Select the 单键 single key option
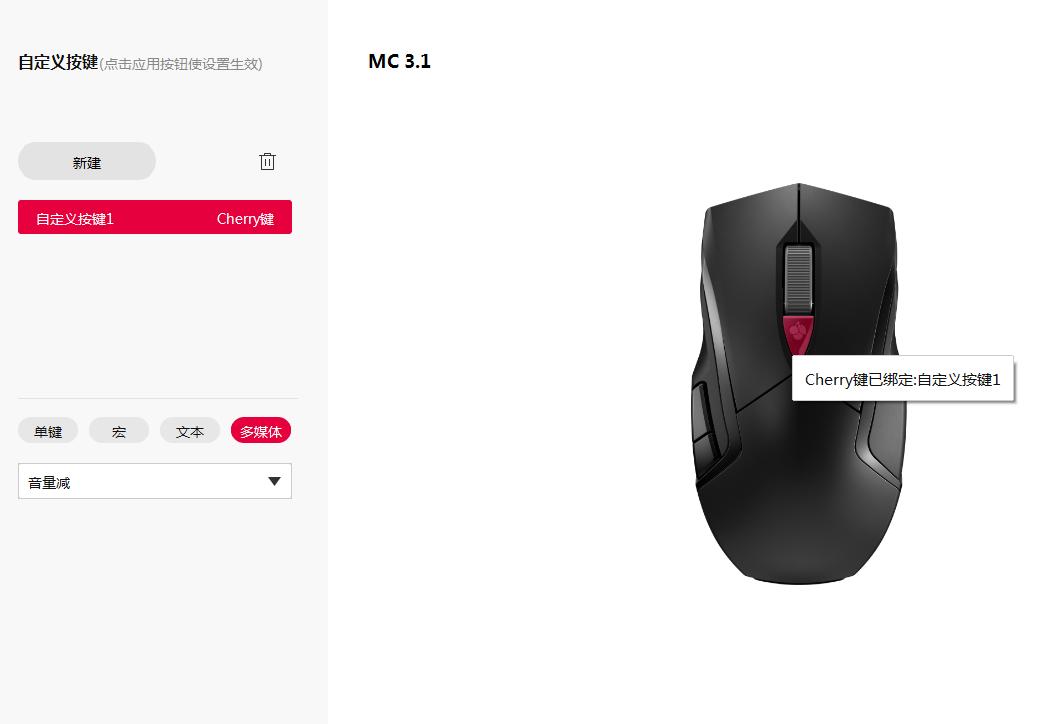Image resolution: width=1039 pixels, height=724 pixels. click(48, 431)
